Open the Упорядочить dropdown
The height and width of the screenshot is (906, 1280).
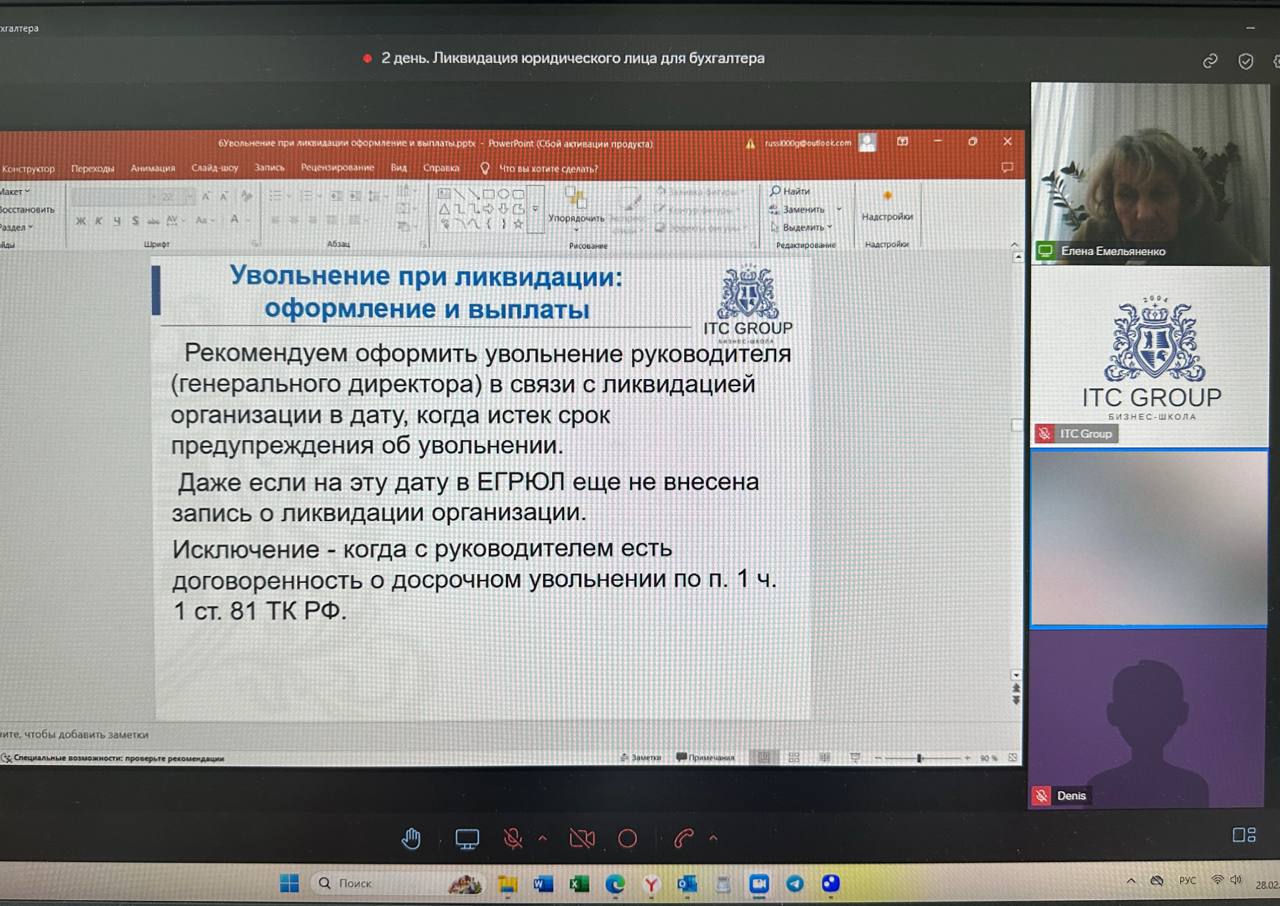tap(576, 218)
